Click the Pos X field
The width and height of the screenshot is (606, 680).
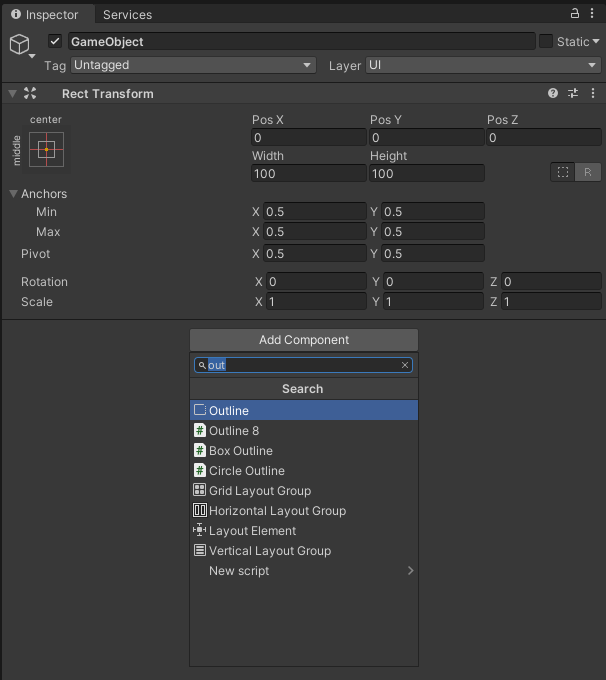coord(309,137)
